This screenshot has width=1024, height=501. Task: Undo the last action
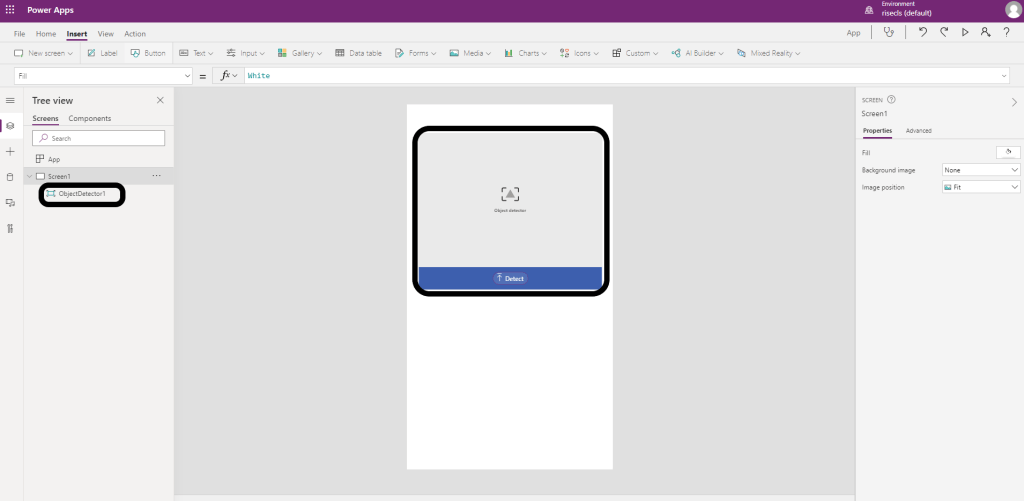click(921, 33)
